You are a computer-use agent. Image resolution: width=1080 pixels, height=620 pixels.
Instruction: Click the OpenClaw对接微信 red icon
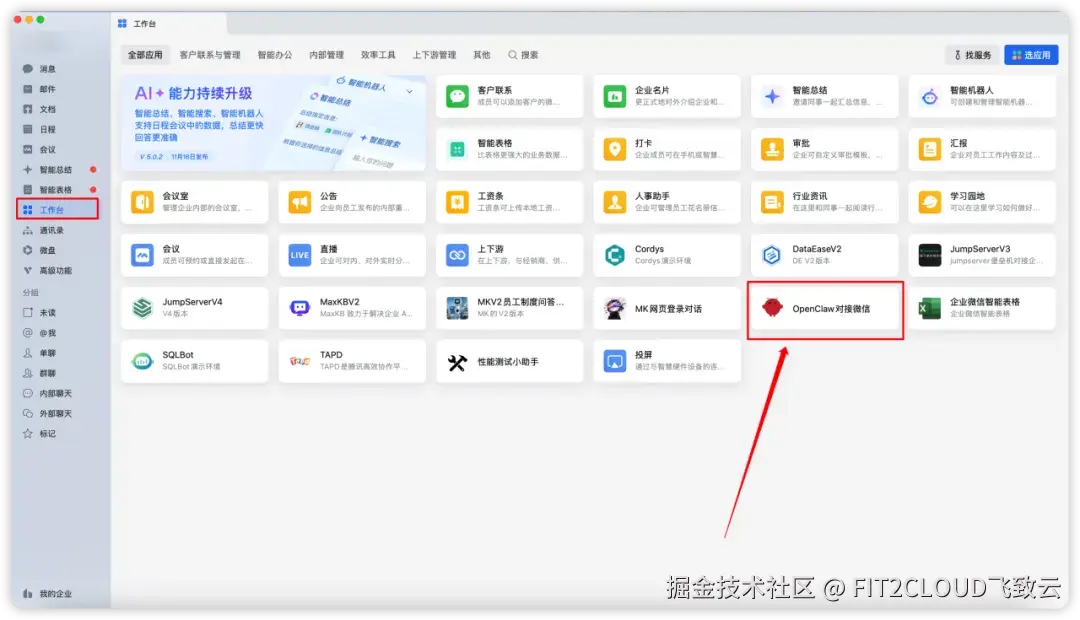pyautogui.click(x=772, y=308)
